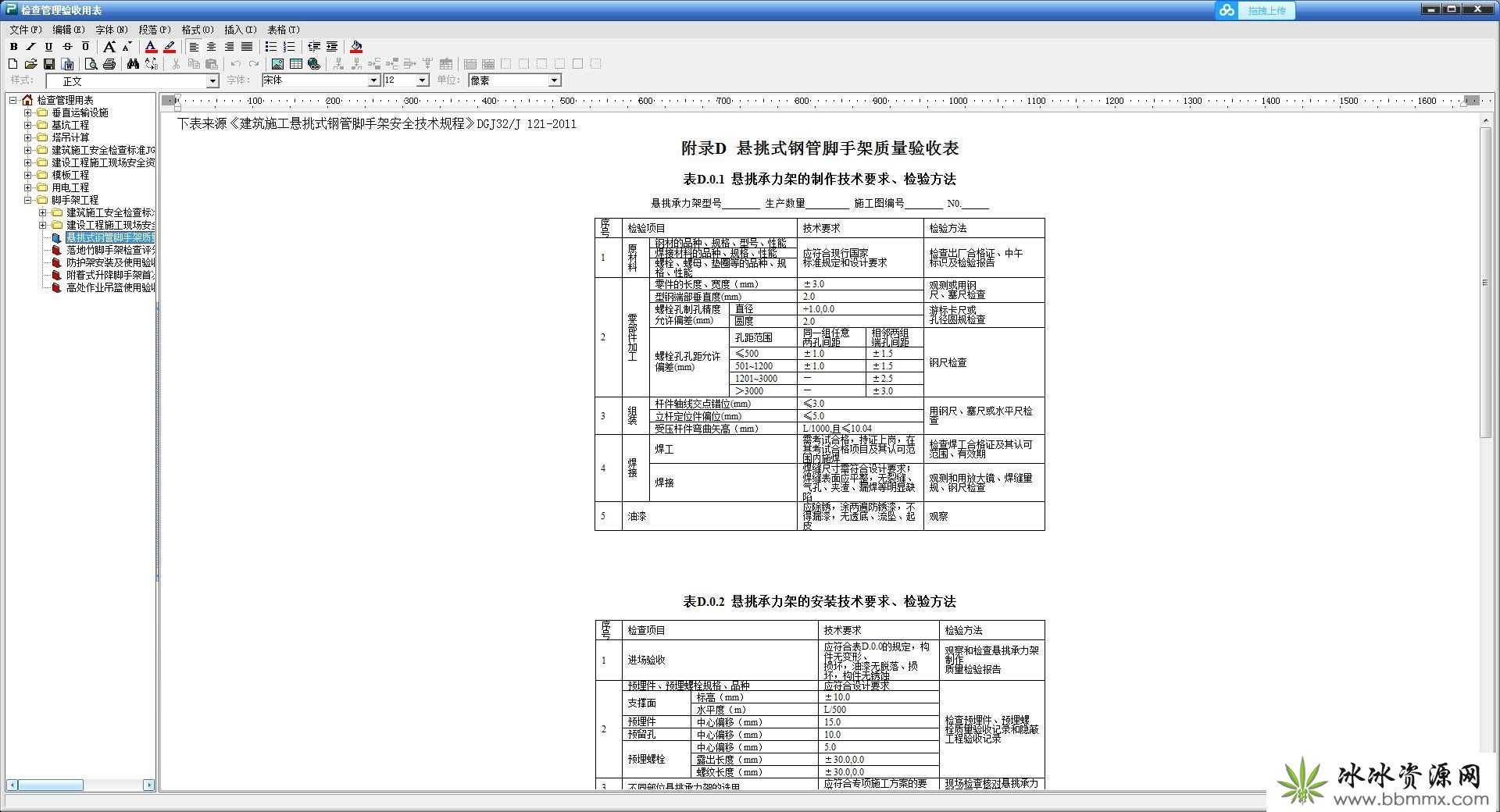Toggle bold formatting
Image resolution: width=1500 pixels, height=812 pixels.
pos(13,47)
